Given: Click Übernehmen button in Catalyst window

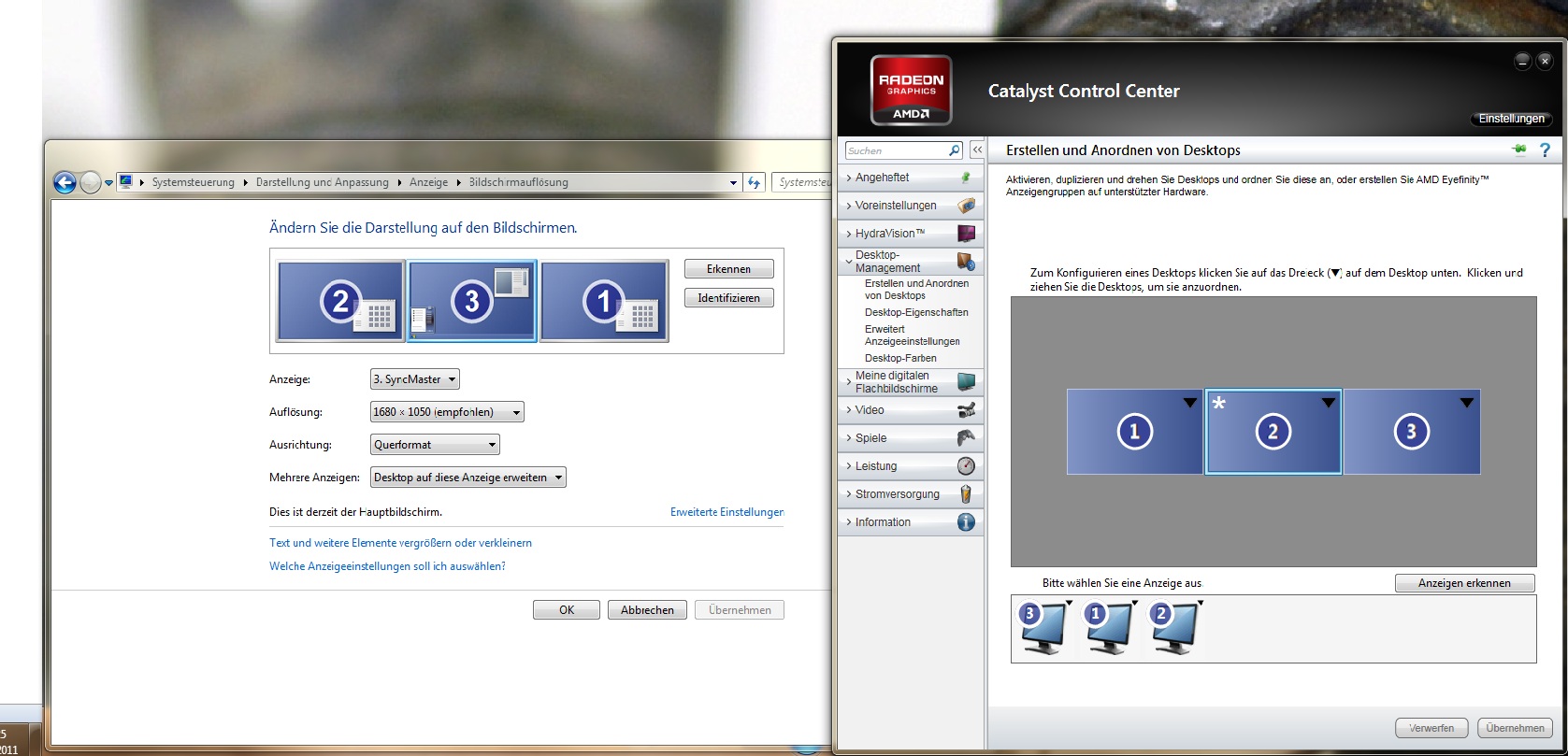Looking at the screenshot, I should tap(1515, 728).
